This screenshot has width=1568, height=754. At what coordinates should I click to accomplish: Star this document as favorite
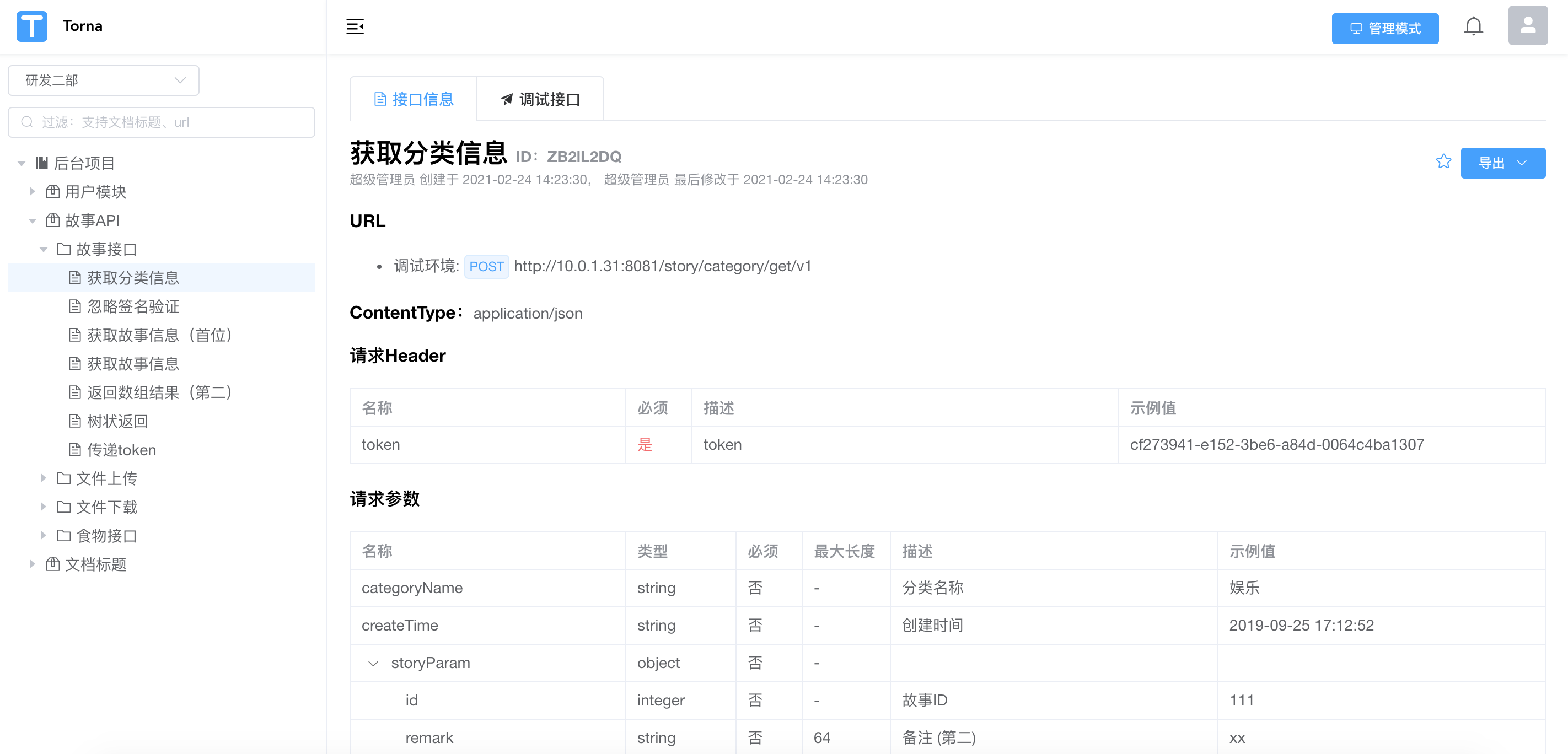[1443, 162]
